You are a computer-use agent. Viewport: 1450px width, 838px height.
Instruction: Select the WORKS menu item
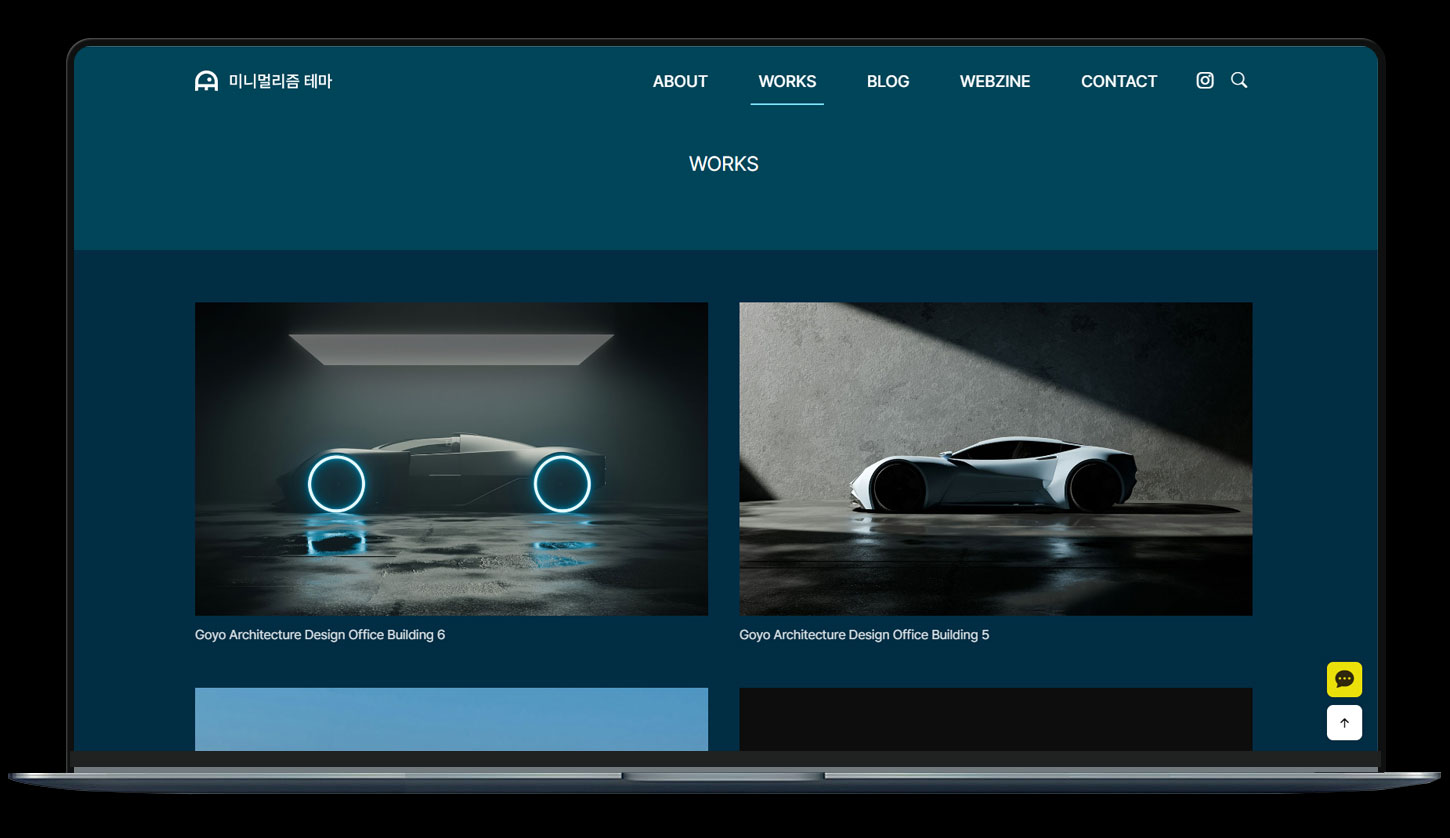coord(787,82)
